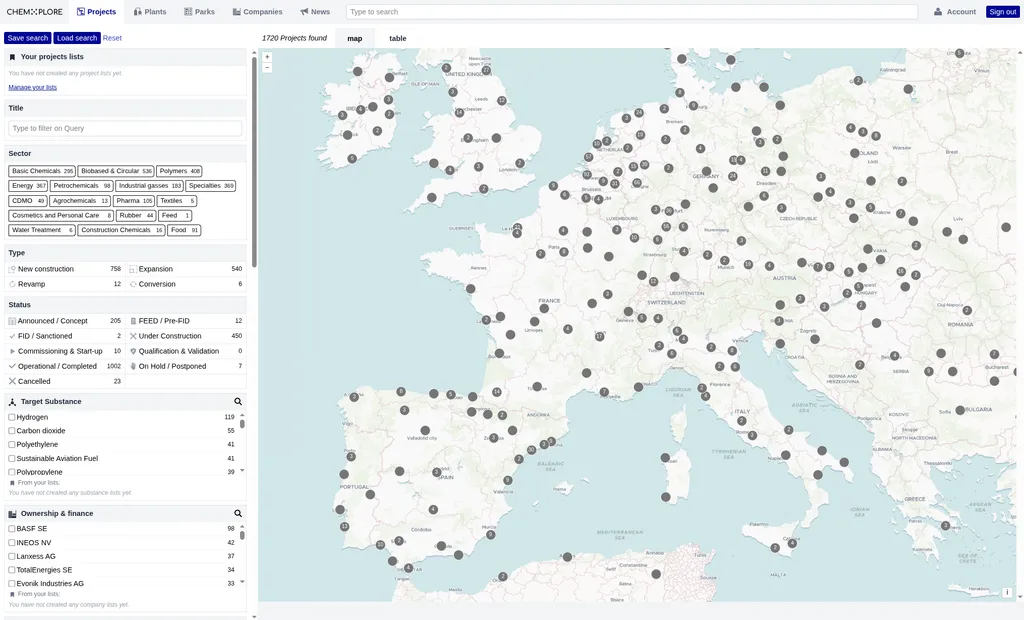Click the On Hold / Postponed status icon

click(133, 366)
